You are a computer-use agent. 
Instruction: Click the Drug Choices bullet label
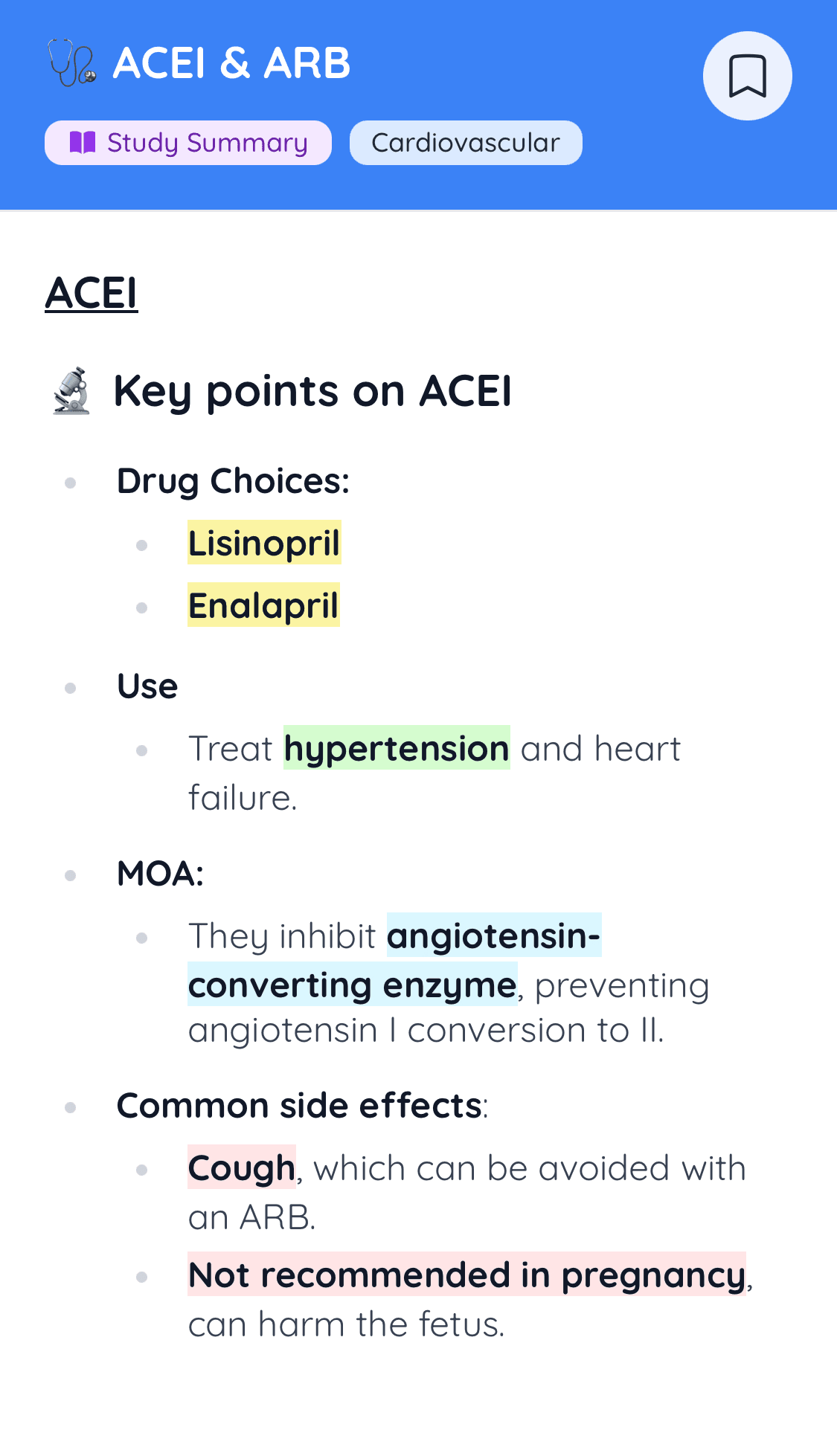click(233, 481)
